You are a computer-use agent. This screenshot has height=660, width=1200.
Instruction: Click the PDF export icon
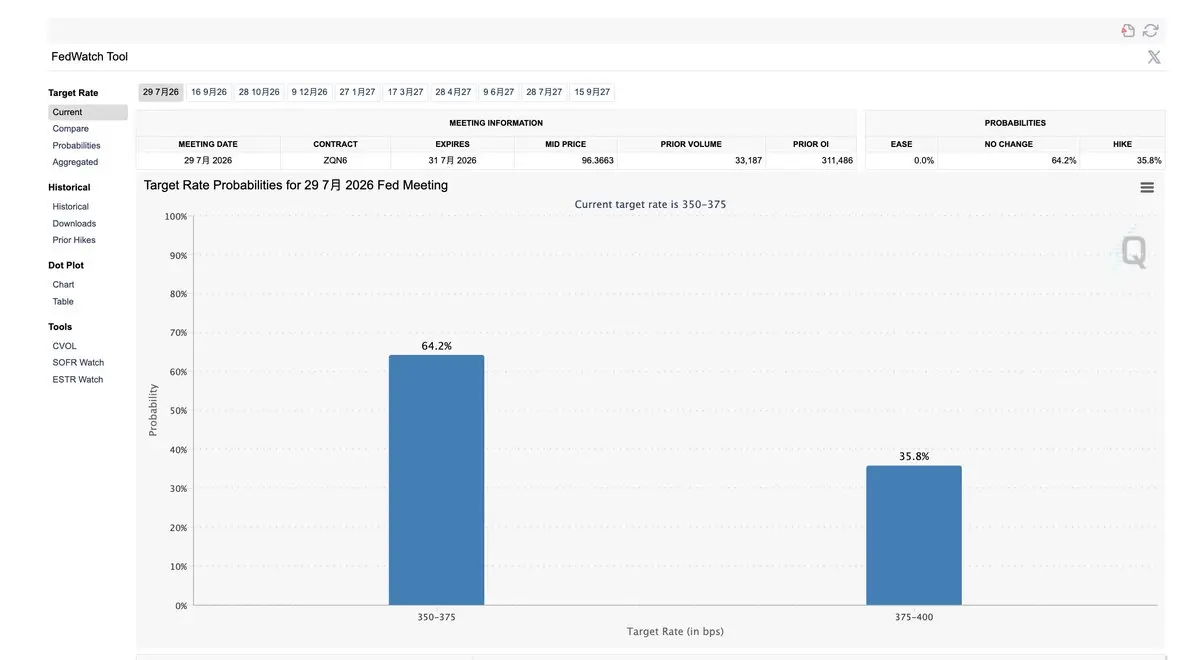pos(1128,31)
